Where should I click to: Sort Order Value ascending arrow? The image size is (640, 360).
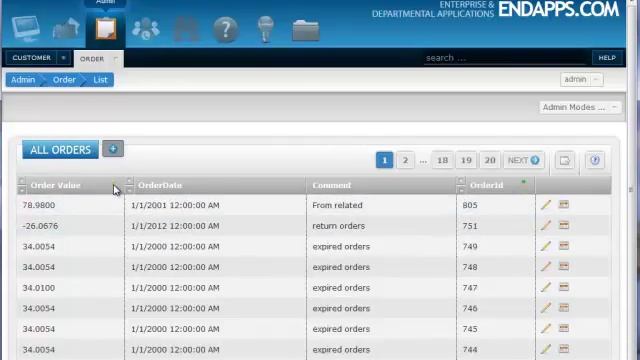point(22,180)
